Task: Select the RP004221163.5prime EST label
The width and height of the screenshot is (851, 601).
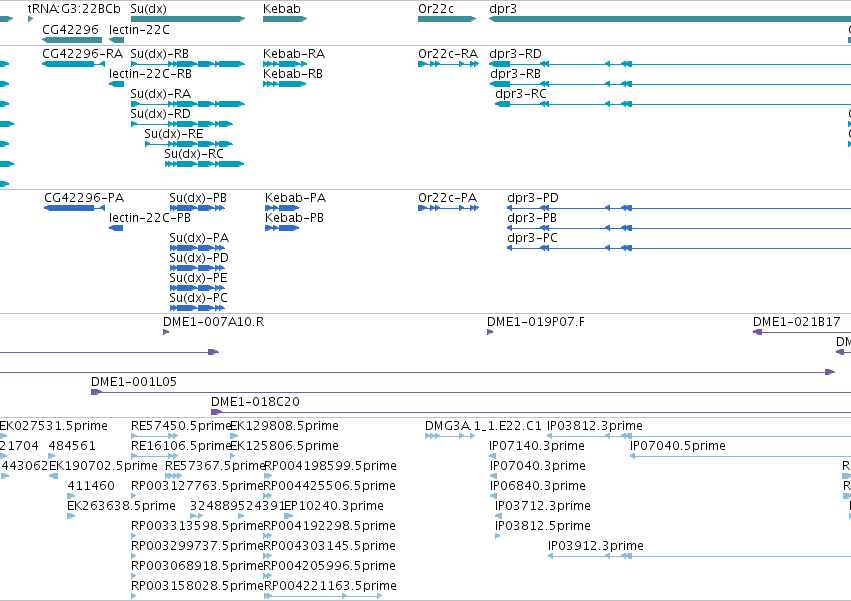Action: [330, 587]
